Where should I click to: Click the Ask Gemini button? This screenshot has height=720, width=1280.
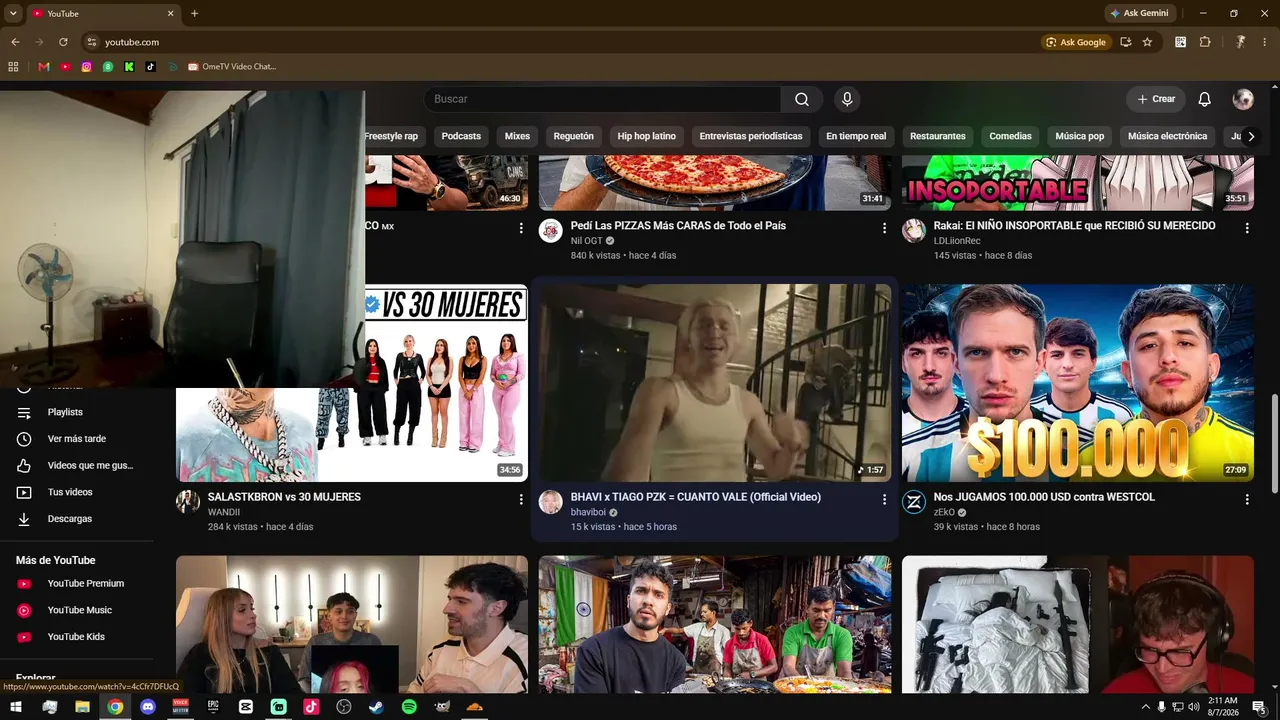pos(1138,13)
